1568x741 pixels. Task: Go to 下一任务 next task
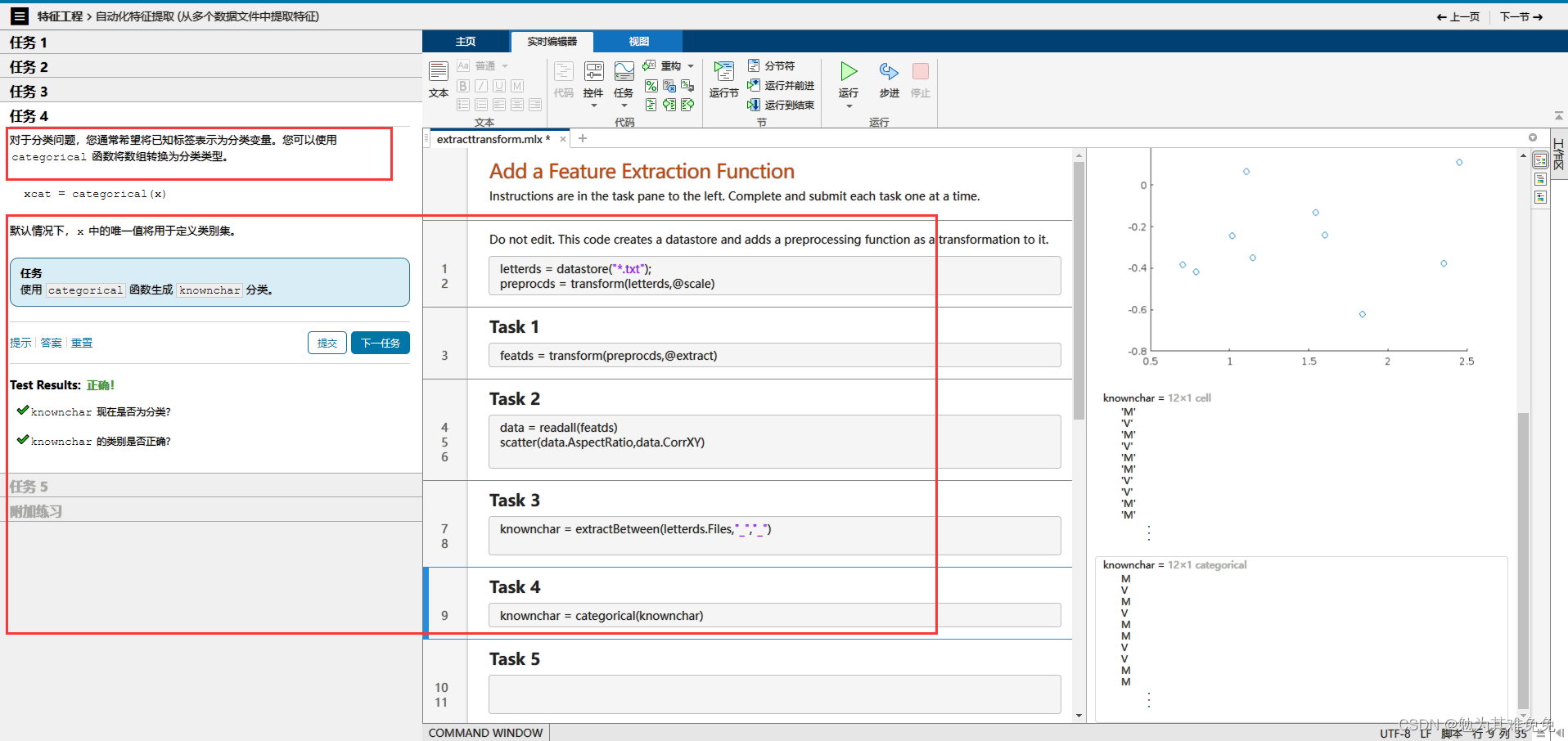click(381, 343)
